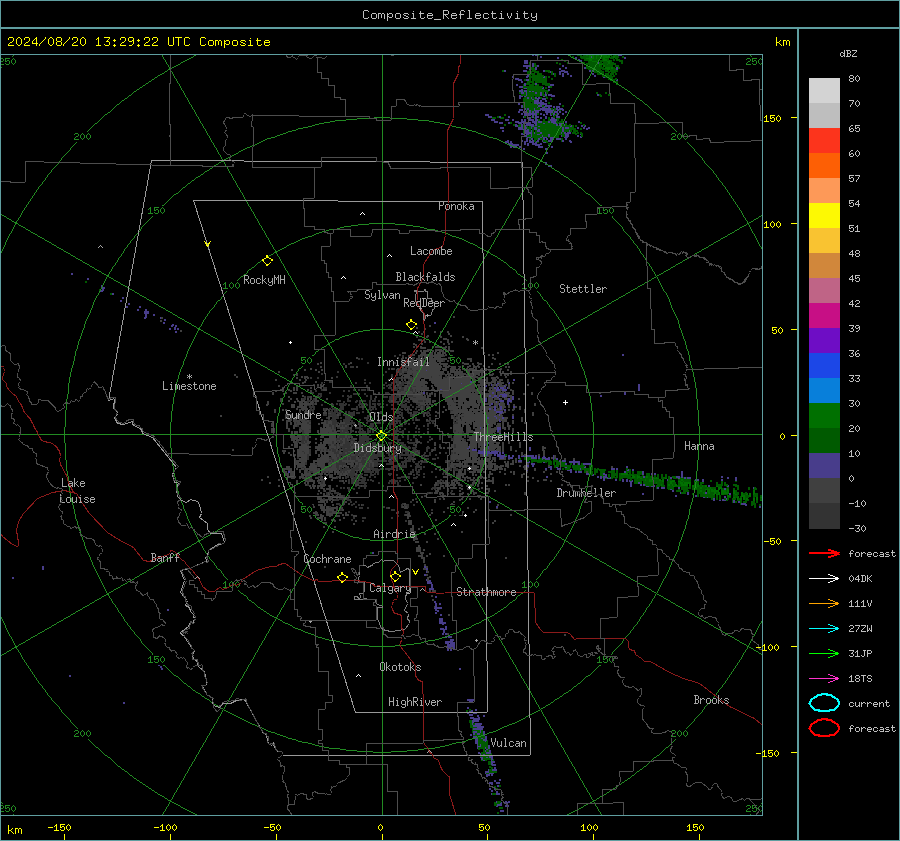This screenshot has width=900, height=841.
Task: Click the magenta 18TS arrow symbol
Action: (824, 679)
